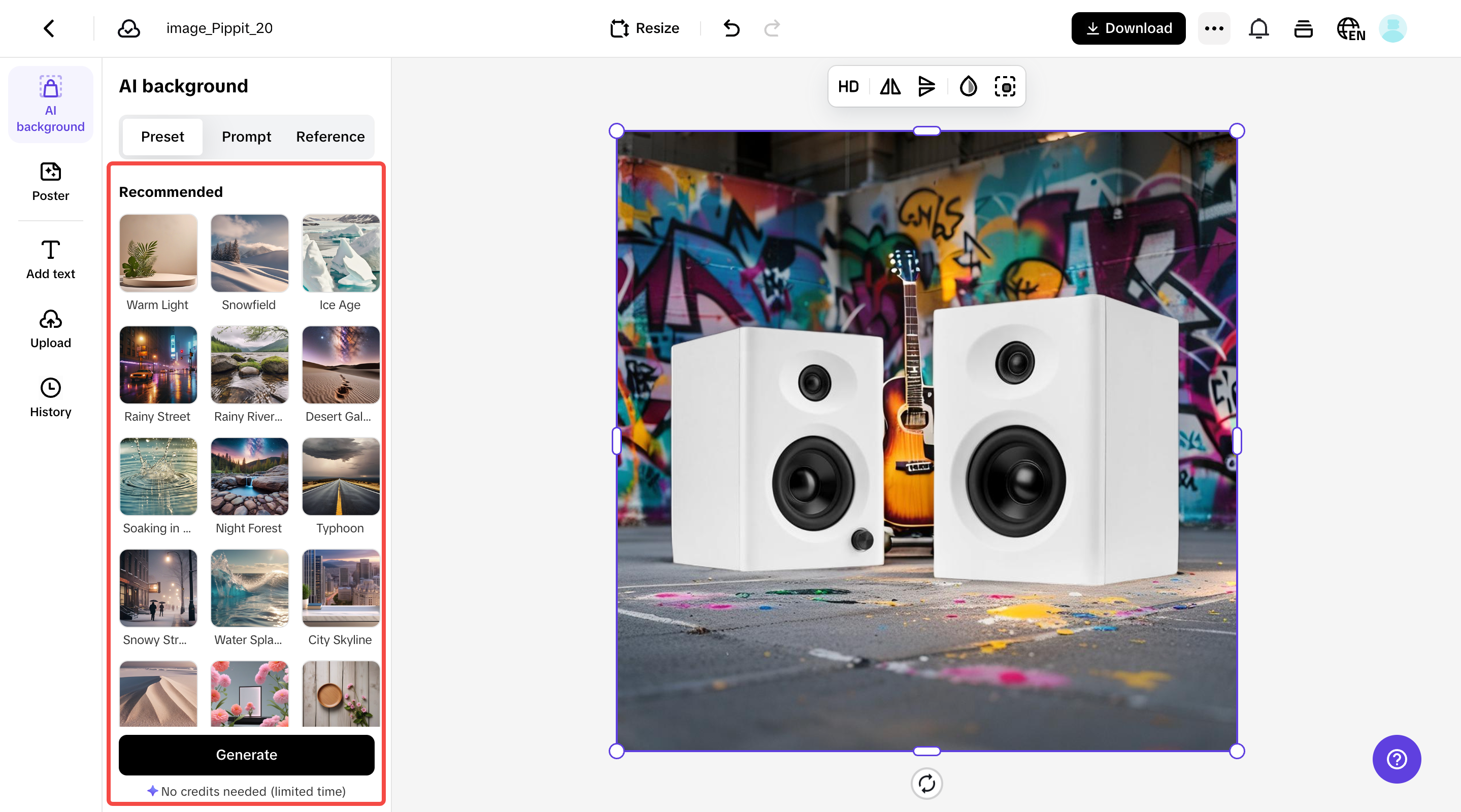The height and width of the screenshot is (812, 1461).
Task: Regenerate the image using the refresh icon
Action: pos(927,783)
